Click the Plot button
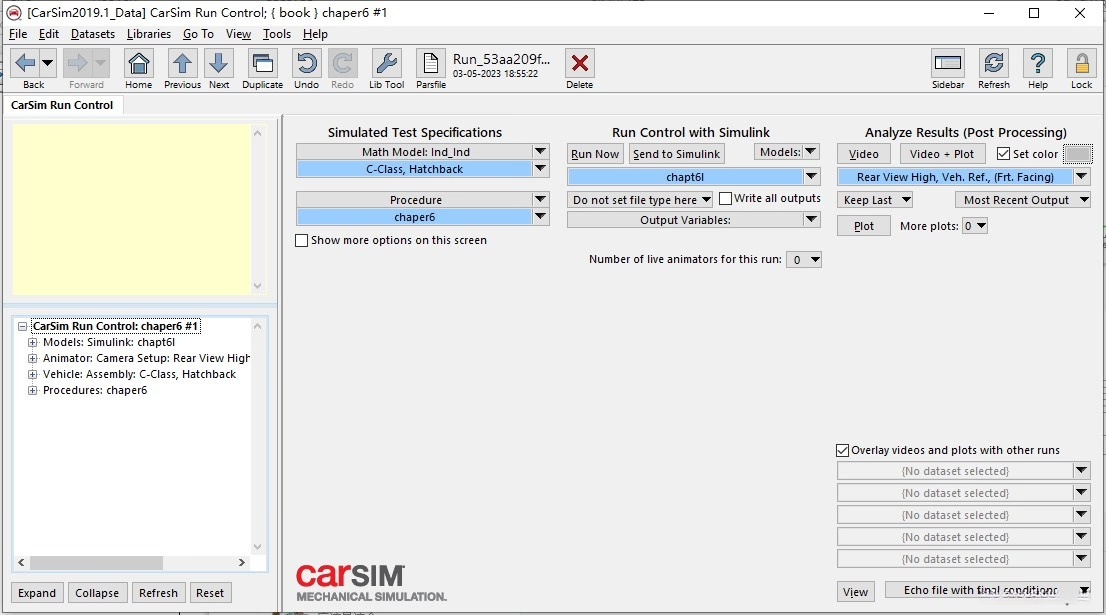1106x615 pixels. [x=864, y=226]
